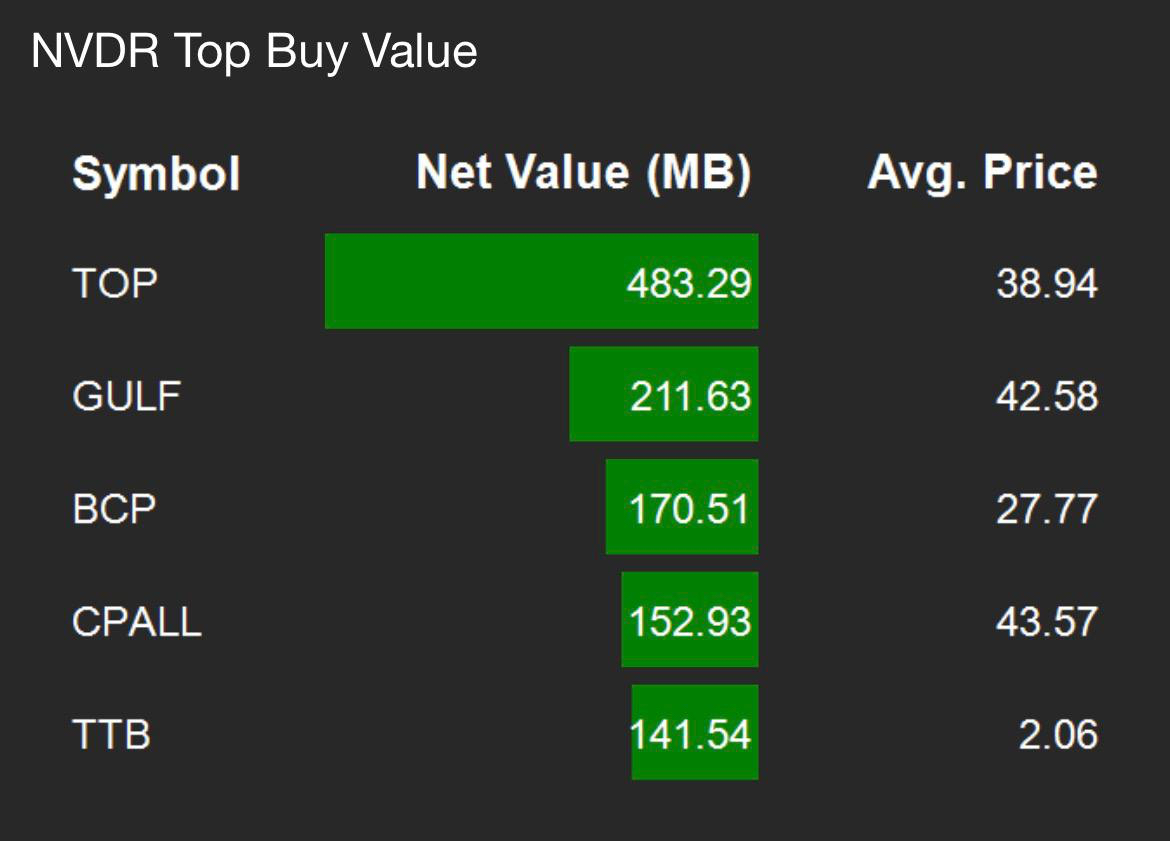Click the NVDR Top Buy Value title

pos(254,52)
